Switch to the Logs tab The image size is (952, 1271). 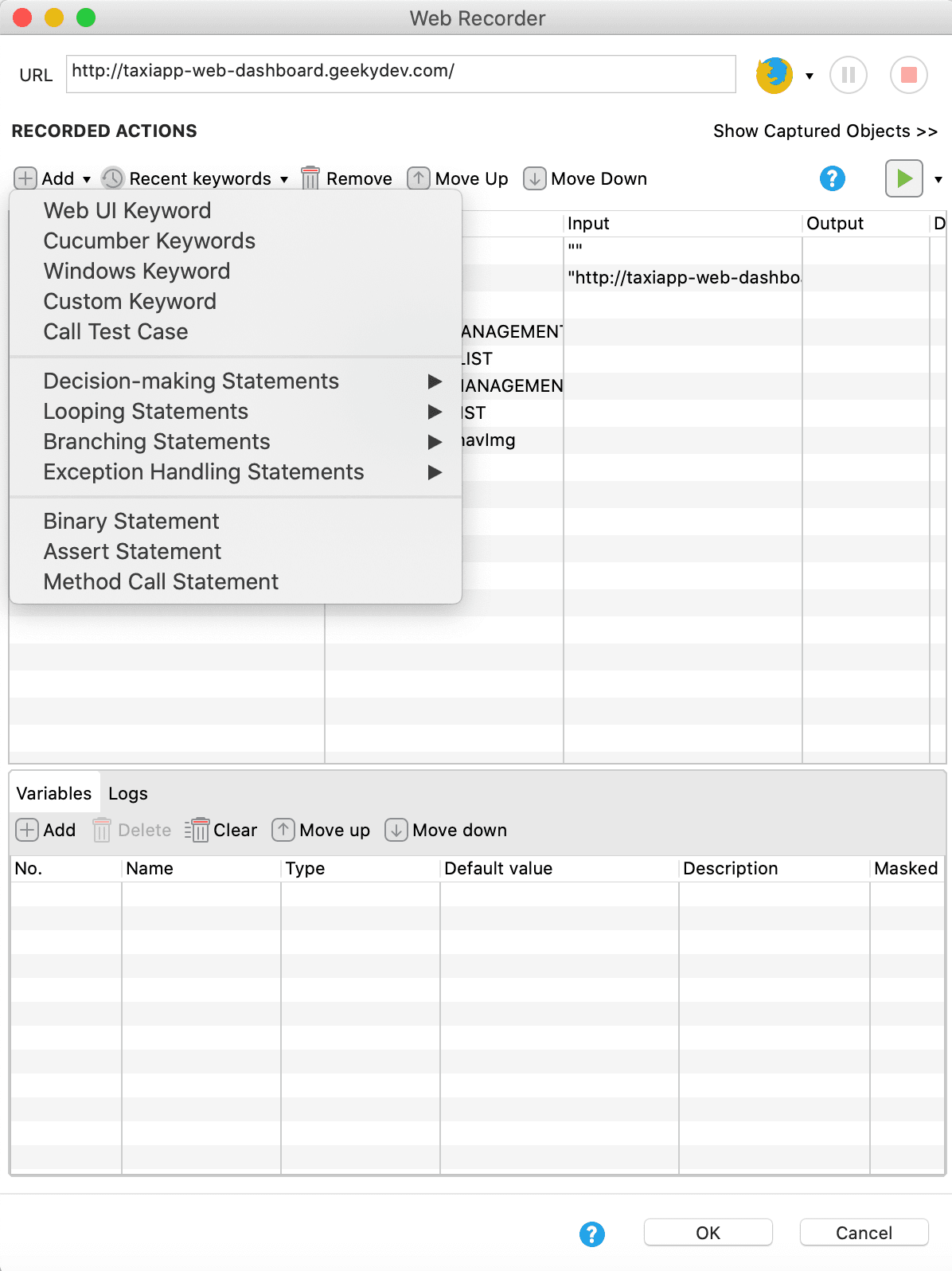pos(128,793)
